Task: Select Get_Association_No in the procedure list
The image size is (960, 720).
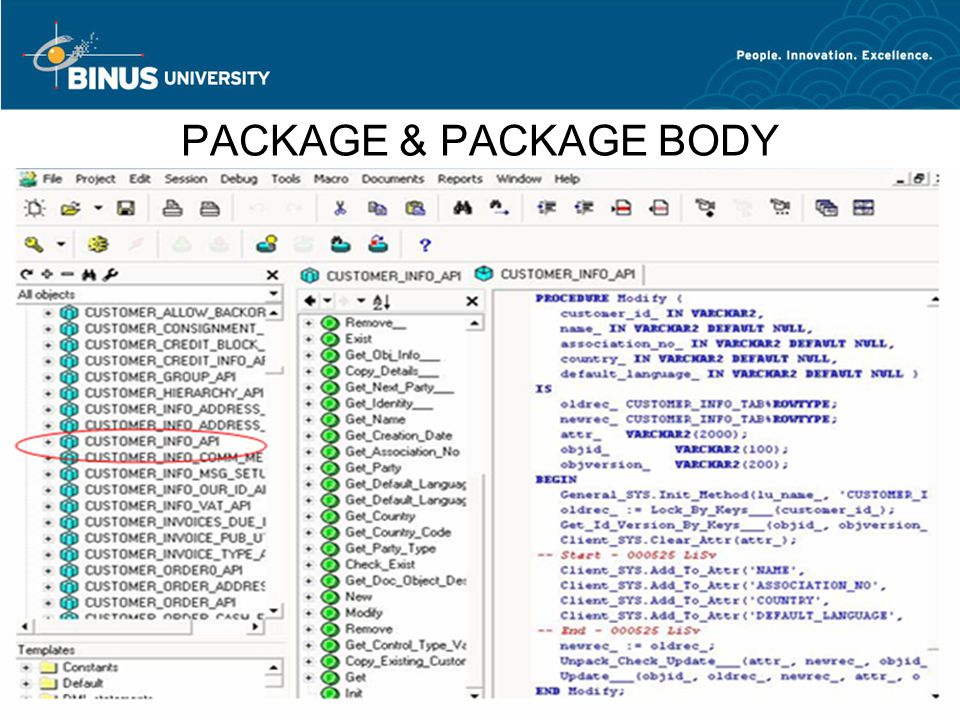Action: [x=402, y=451]
